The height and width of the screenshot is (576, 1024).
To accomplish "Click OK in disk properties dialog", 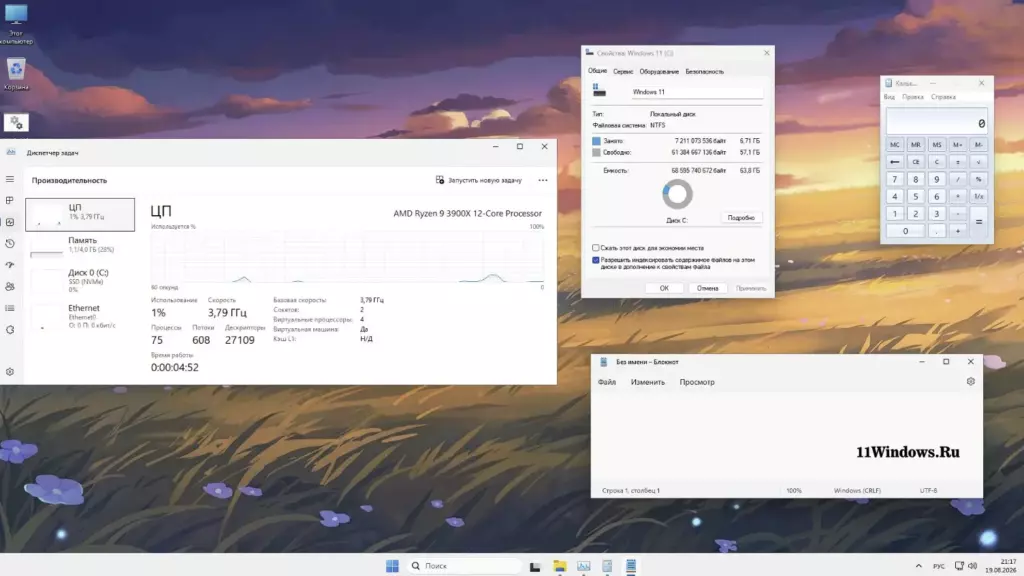I will click(664, 288).
